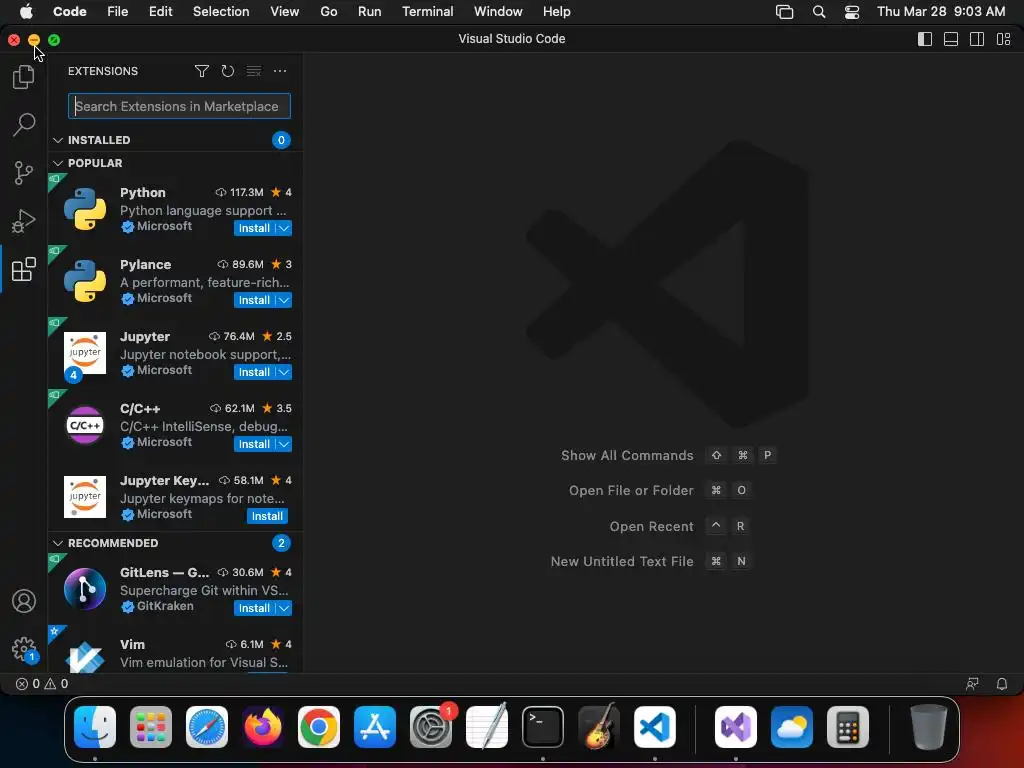Image resolution: width=1024 pixels, height=768 pixels.
Task: Clear extensions search results icon
Action: click(253, 71)
